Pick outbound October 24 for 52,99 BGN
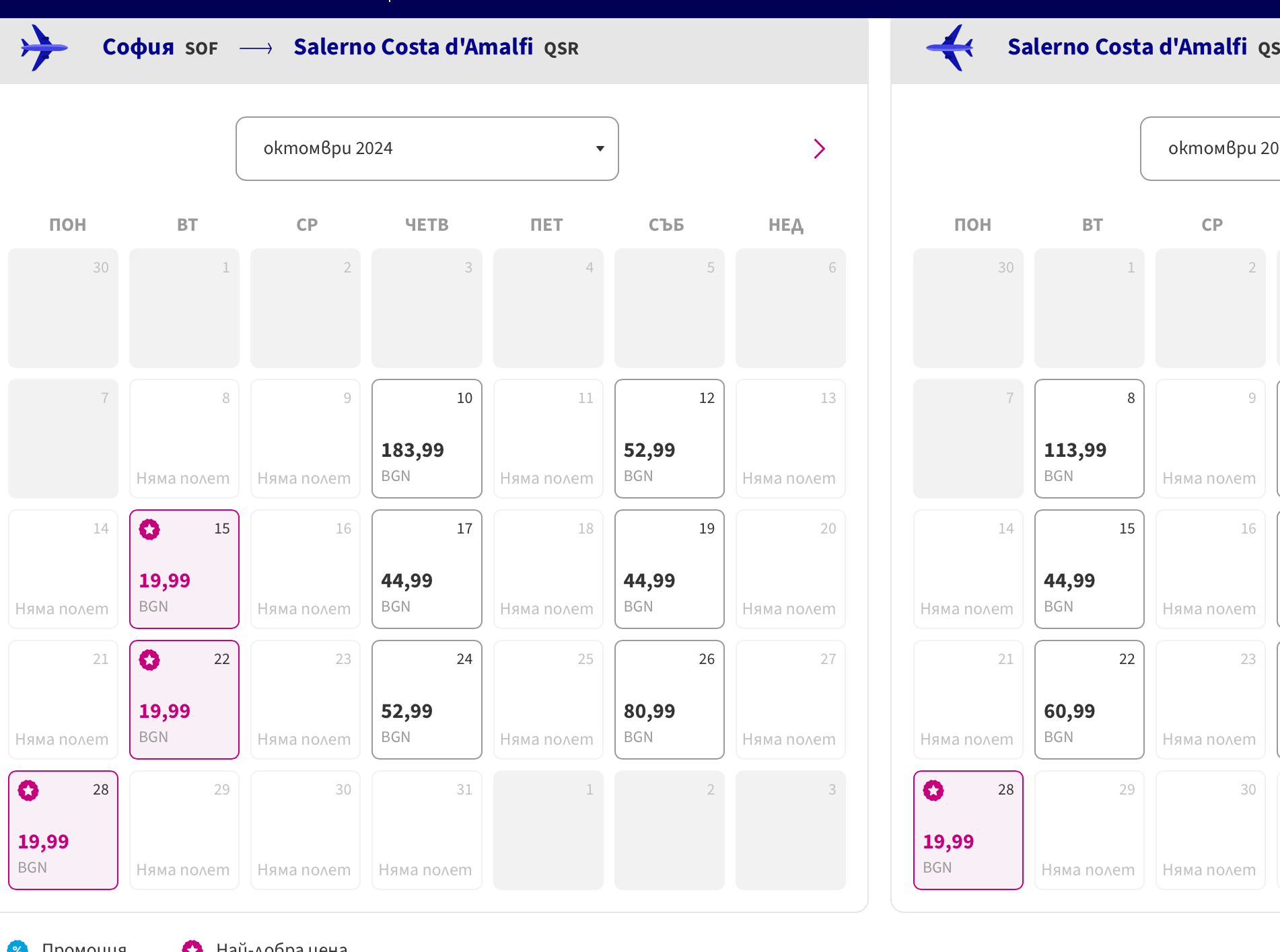1280x952 pixels. [x=427, y=700]
